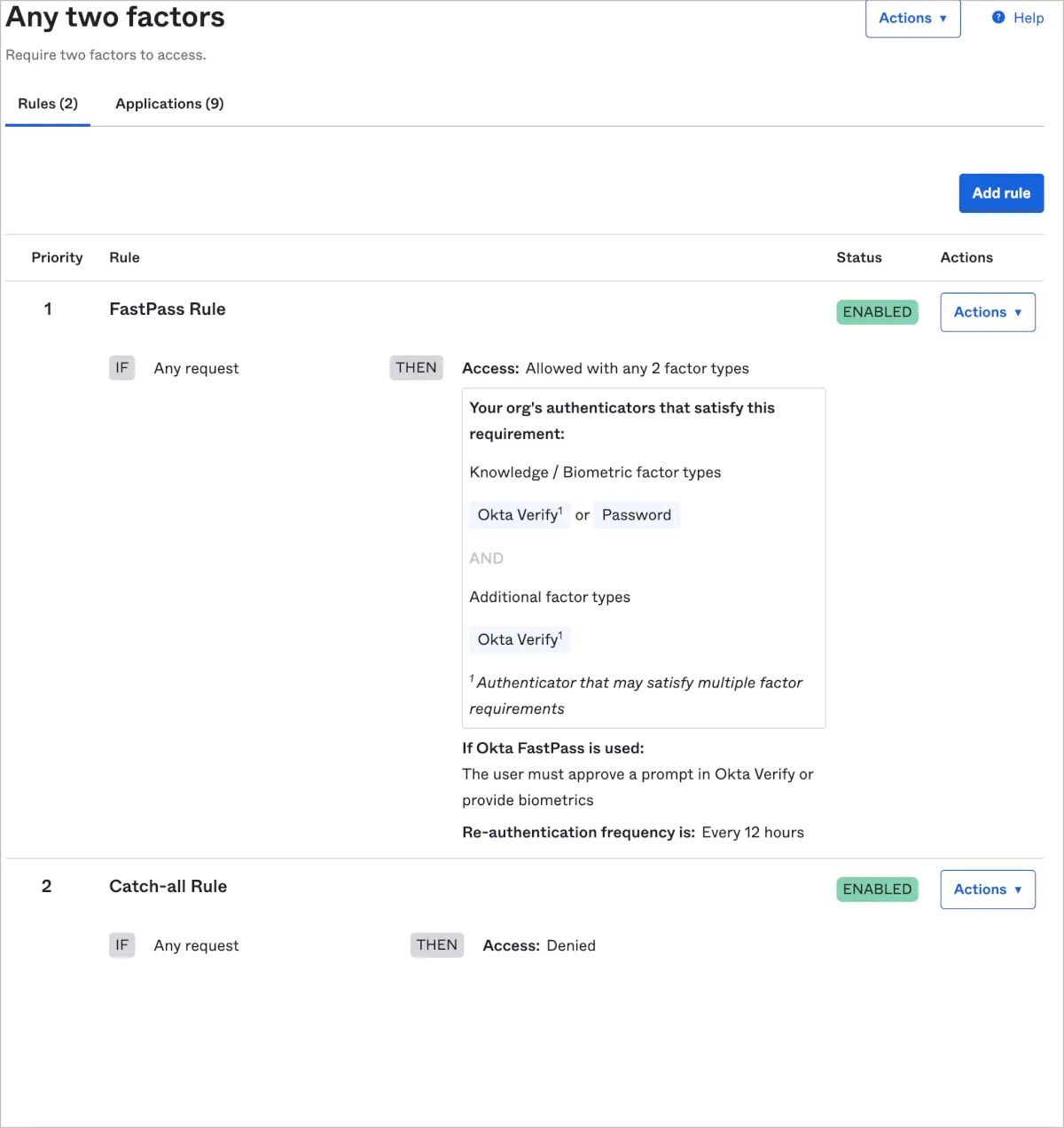1064x1128 pixels.
Task: Open Actions dropdown for Catch-all Rule
Action: coord(987,889)
